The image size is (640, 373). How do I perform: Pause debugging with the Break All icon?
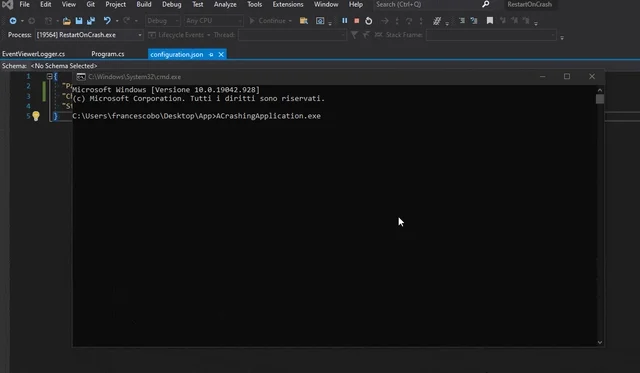tap(344, 20)
